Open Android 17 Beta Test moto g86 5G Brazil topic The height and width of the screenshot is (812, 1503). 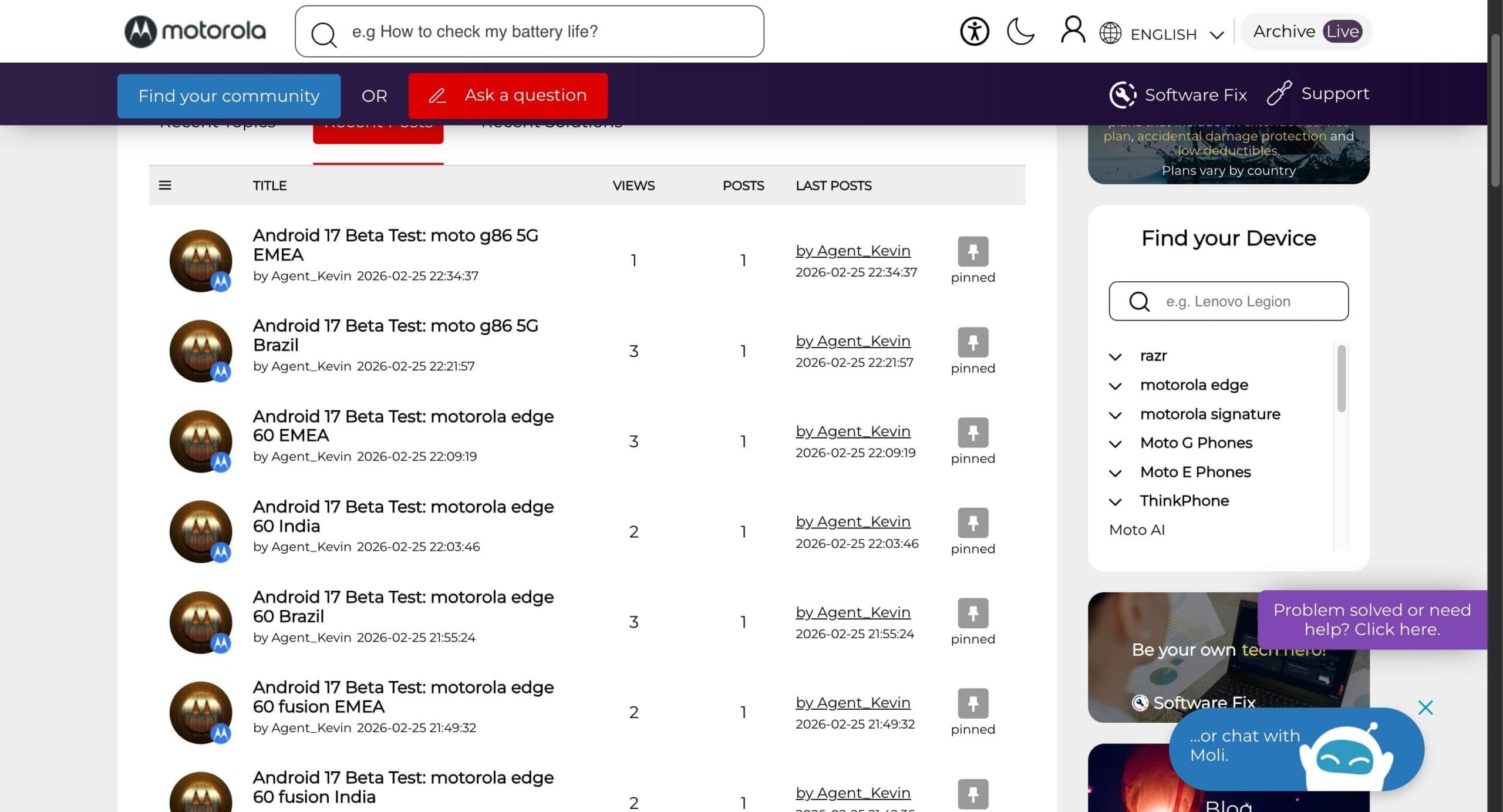(396, 335)
